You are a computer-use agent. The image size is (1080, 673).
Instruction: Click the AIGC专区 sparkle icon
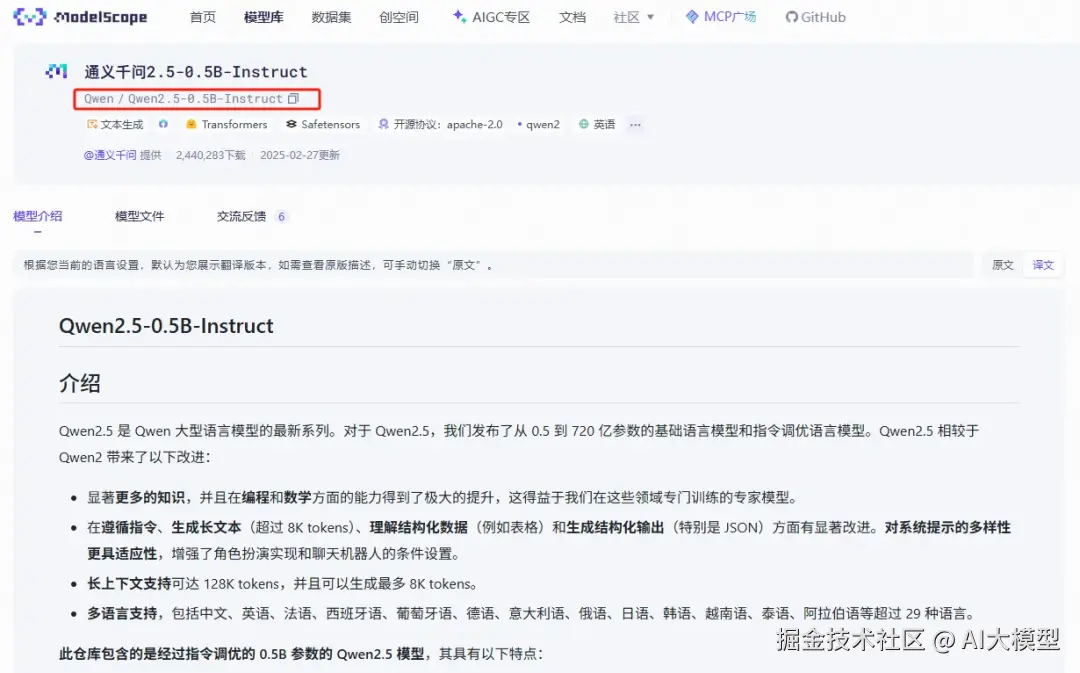pyautogui.click(x=460, y=16)
